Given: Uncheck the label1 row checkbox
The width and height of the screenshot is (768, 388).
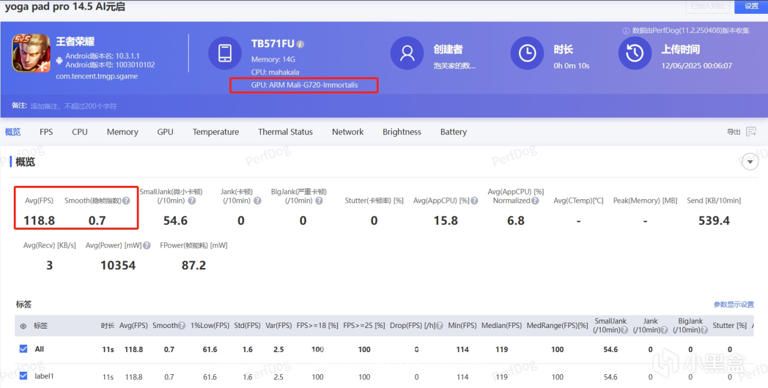Looking at the screenshot, I should point(23,376).
